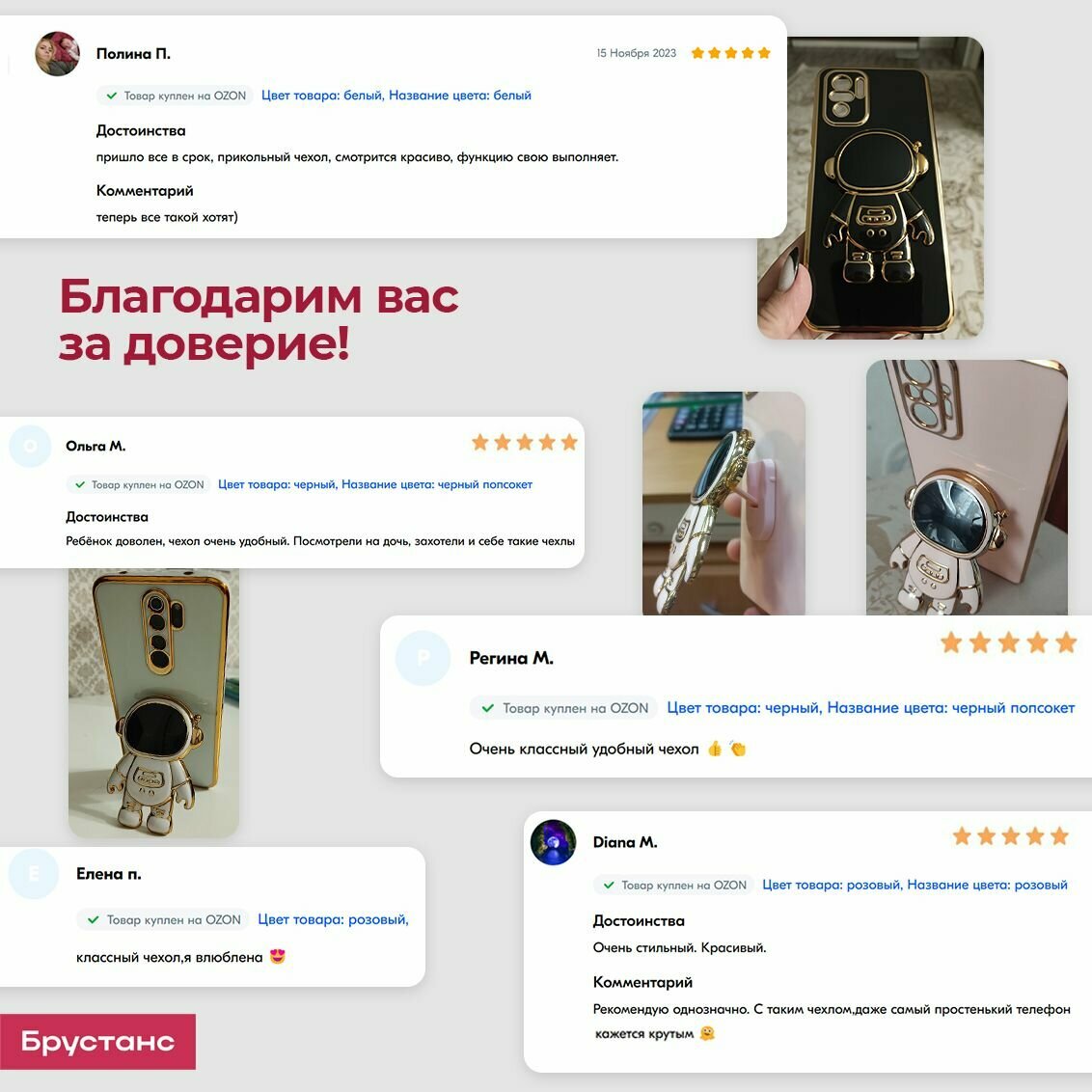Click 'Товар куплен на OZON' badge under Полина П.
Viewport: 1092px width, 1092px height.
coord(175,96)
